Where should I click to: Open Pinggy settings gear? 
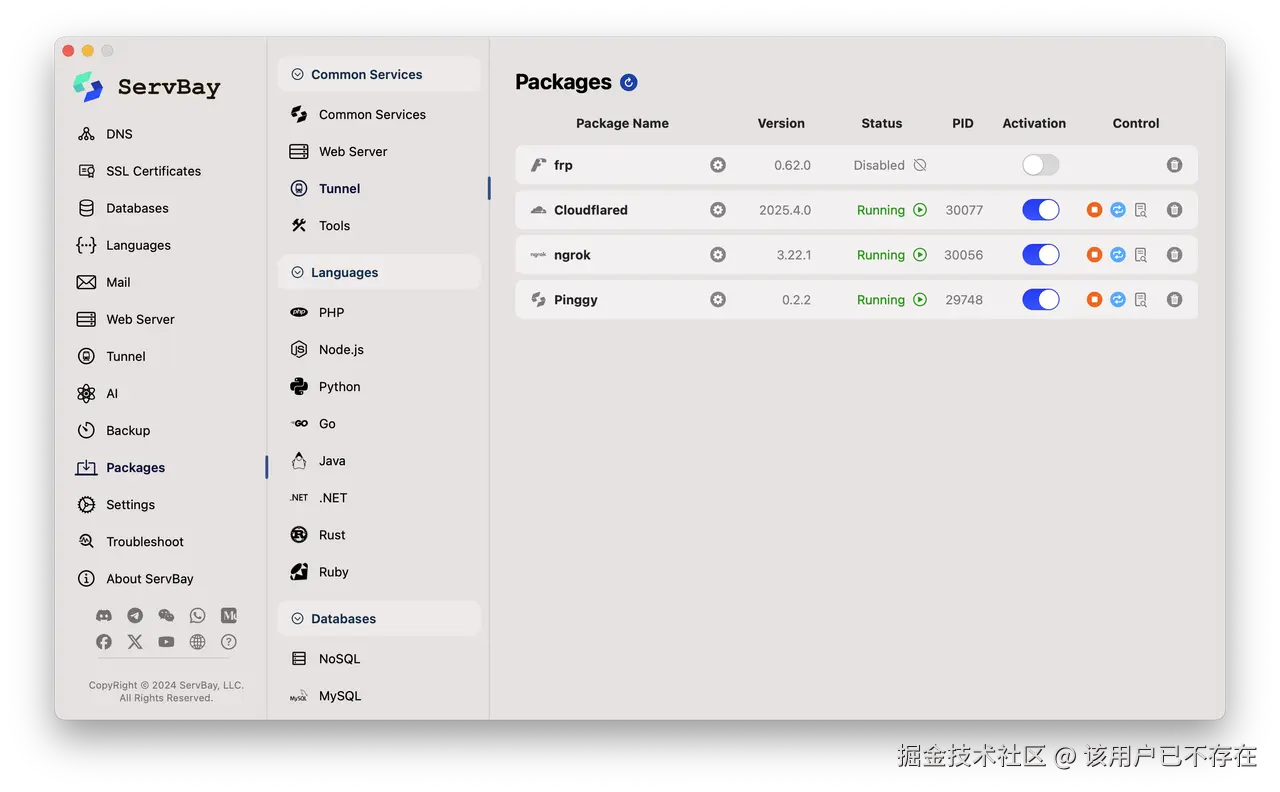[x=718, y=300]
